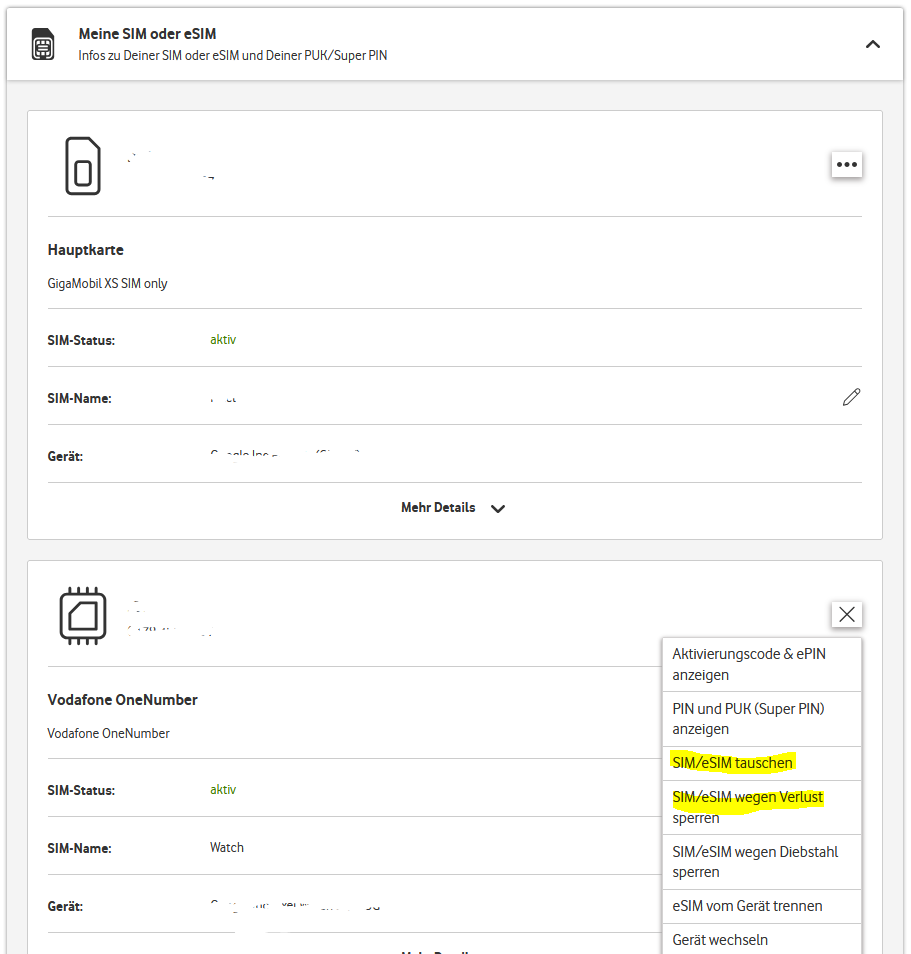
Task: Close the OneNumber options menu with X
Action: [x=846, y=614]
